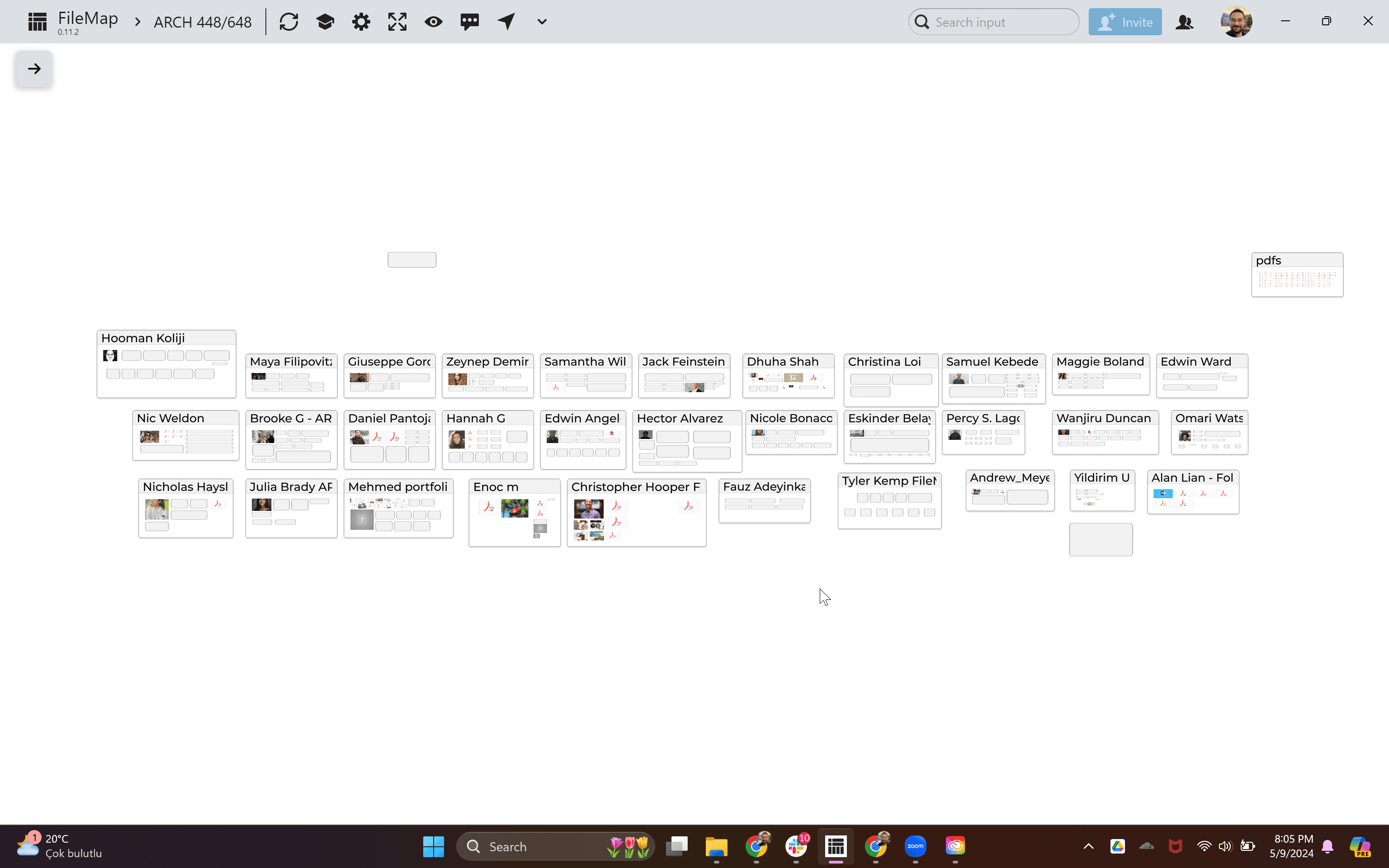Image resolution: width=1389 pixels, height=868 pixels.
Task: Open the graduation cap tutorial icon
Action: click(325, 22)
